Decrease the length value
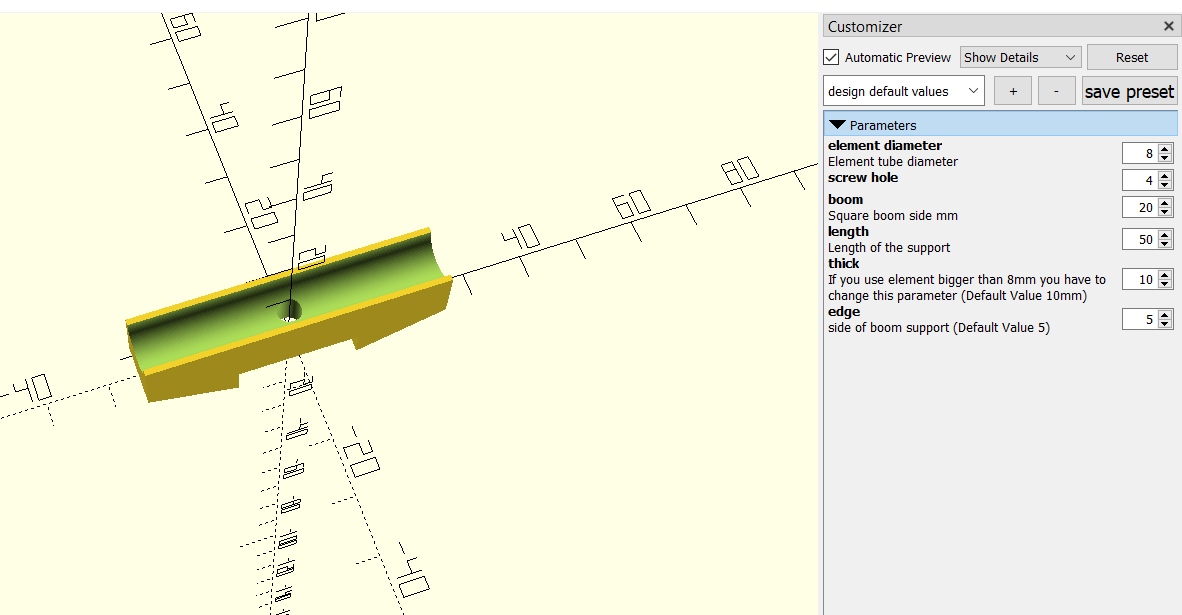 (x=1165, y=244)
